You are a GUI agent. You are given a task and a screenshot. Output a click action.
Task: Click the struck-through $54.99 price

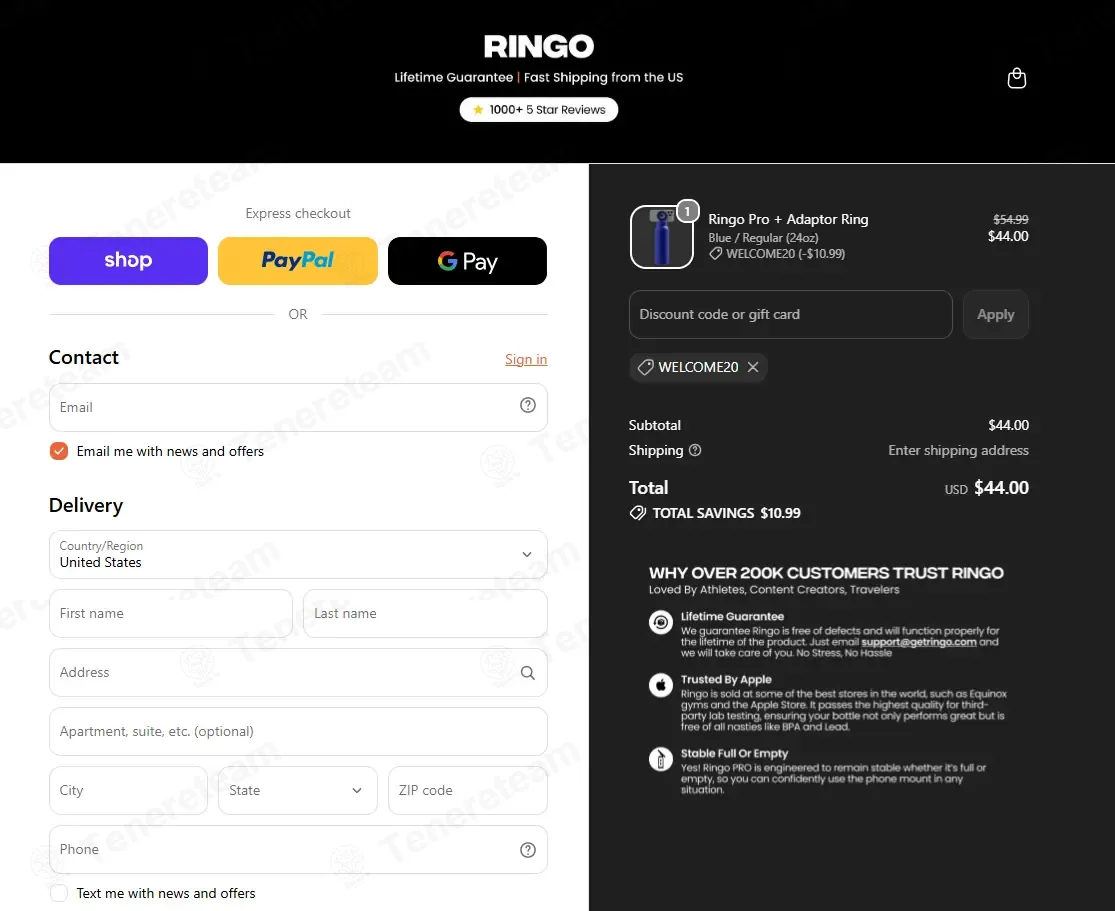(1010, 219)
